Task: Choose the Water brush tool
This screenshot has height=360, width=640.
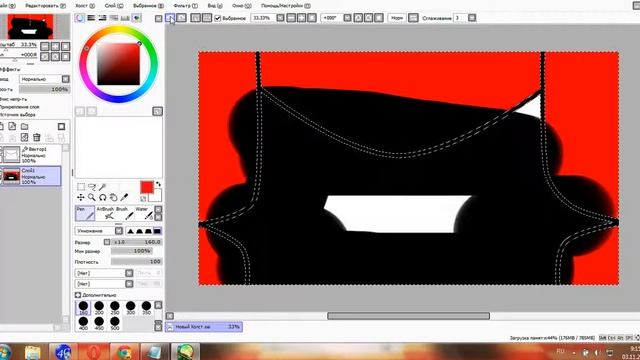Action: (144, 213)
